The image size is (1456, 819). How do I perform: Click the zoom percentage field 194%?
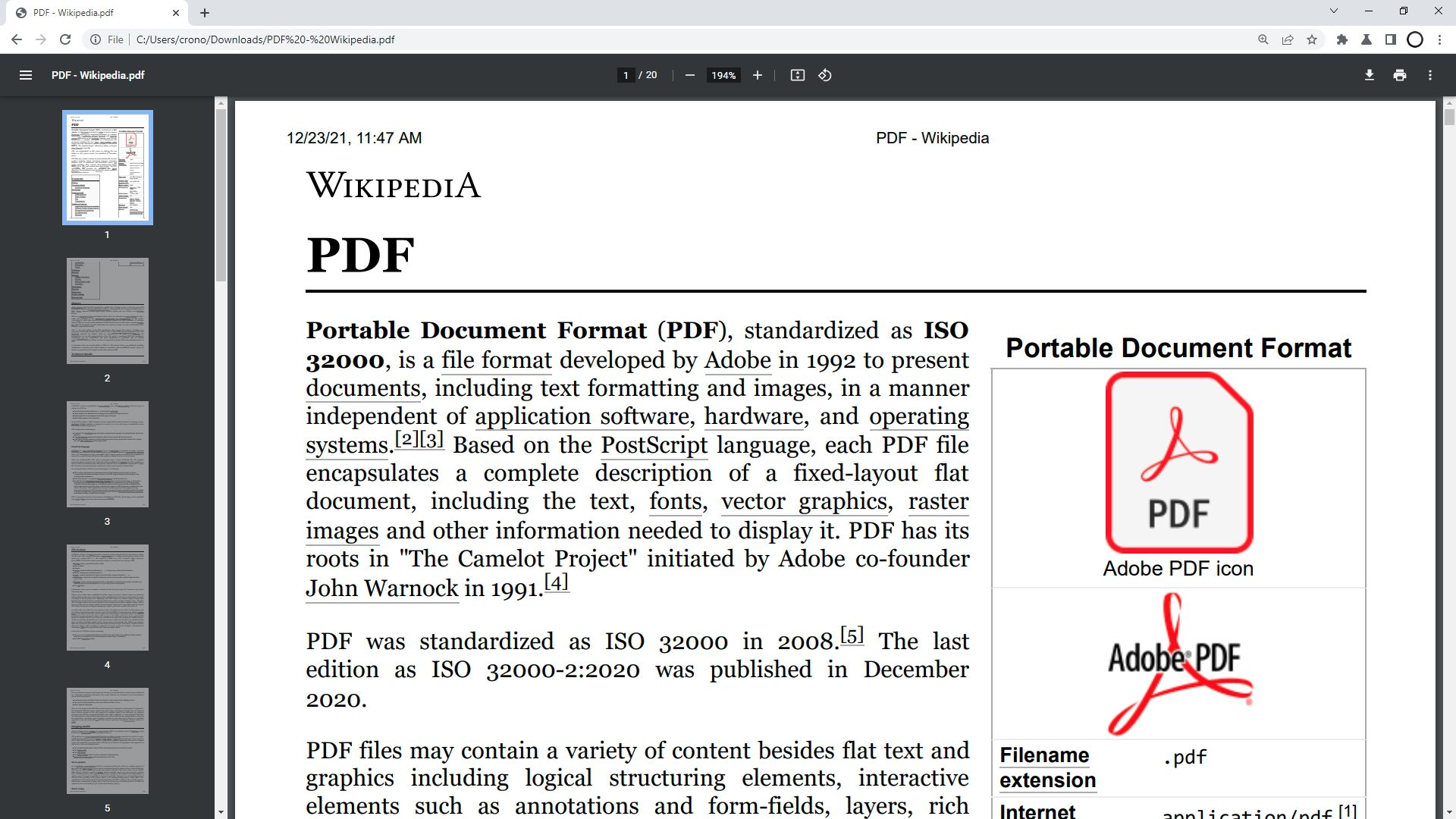pyautogui.click(x=723, y=75)
